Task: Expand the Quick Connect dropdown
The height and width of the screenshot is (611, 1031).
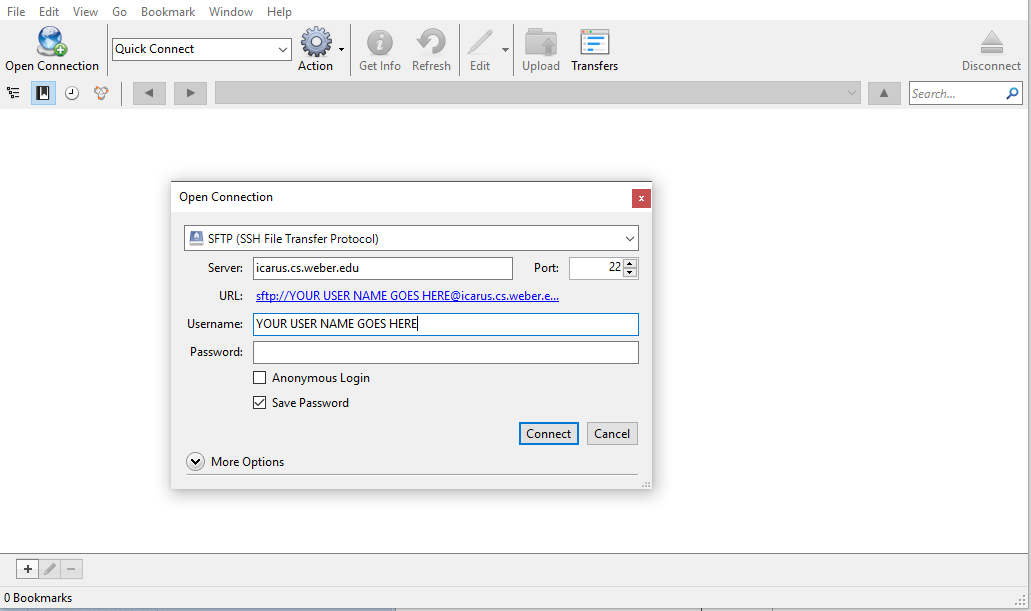Action: [283, 49]
